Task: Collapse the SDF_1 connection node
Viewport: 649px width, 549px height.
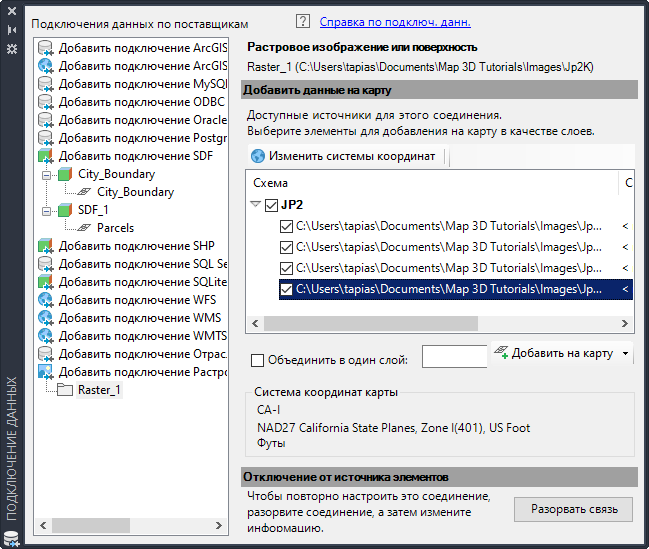Action: point(47,211)
